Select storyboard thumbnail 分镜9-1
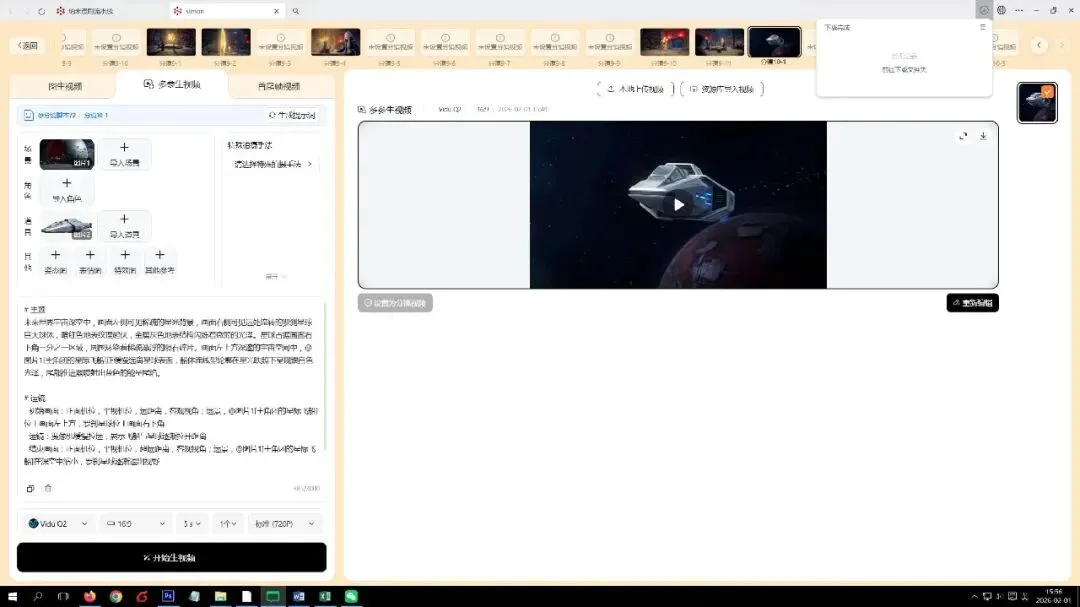1080x607 pixels. (171, 42)
